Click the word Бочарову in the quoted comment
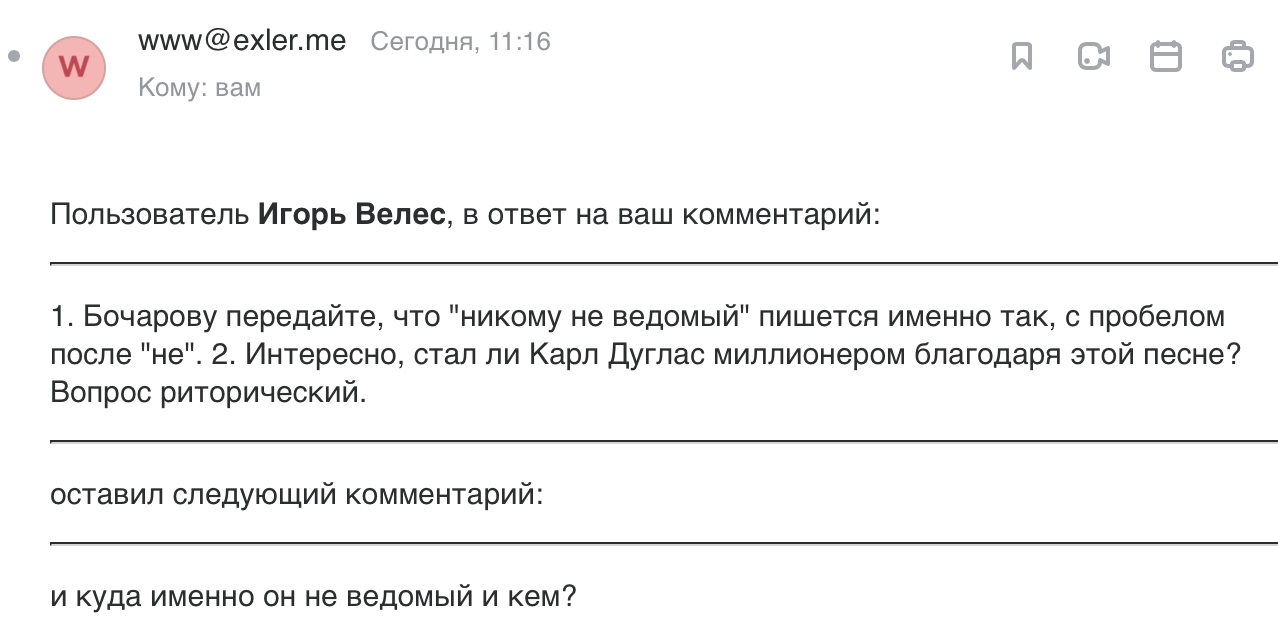 click(150, 318)
